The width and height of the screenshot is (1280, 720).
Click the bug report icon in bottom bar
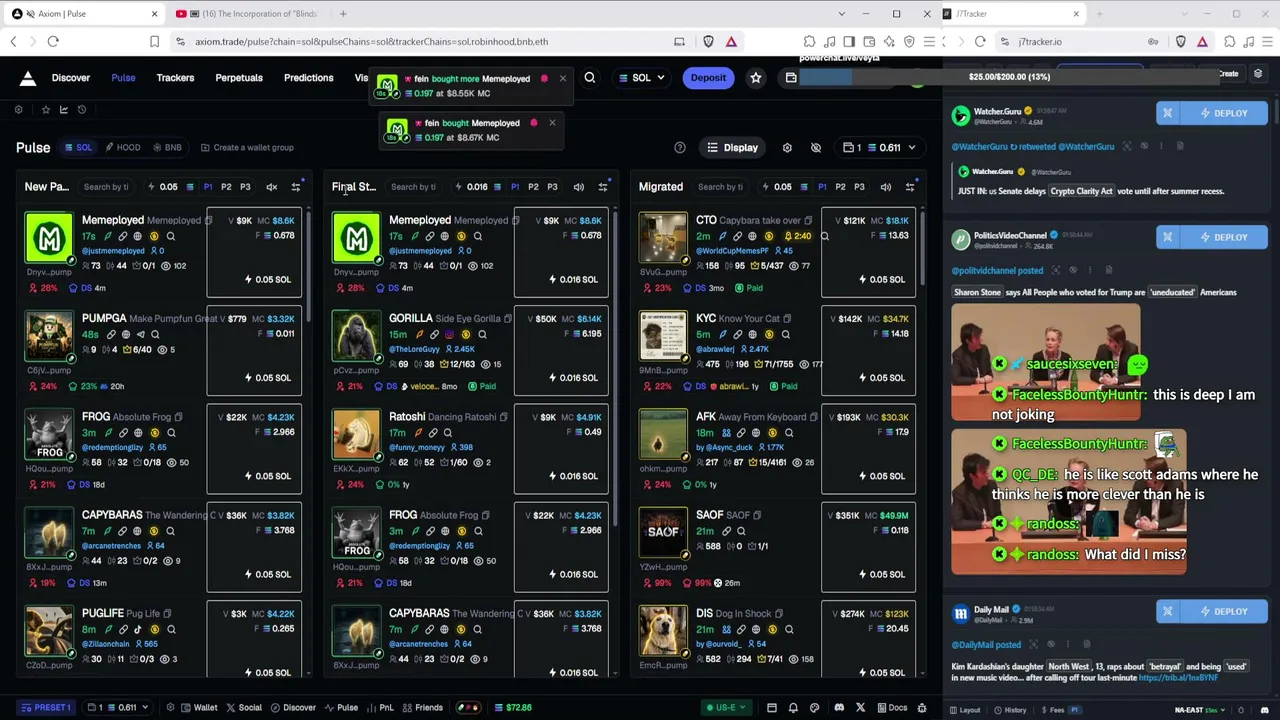(x=921, y=708)
